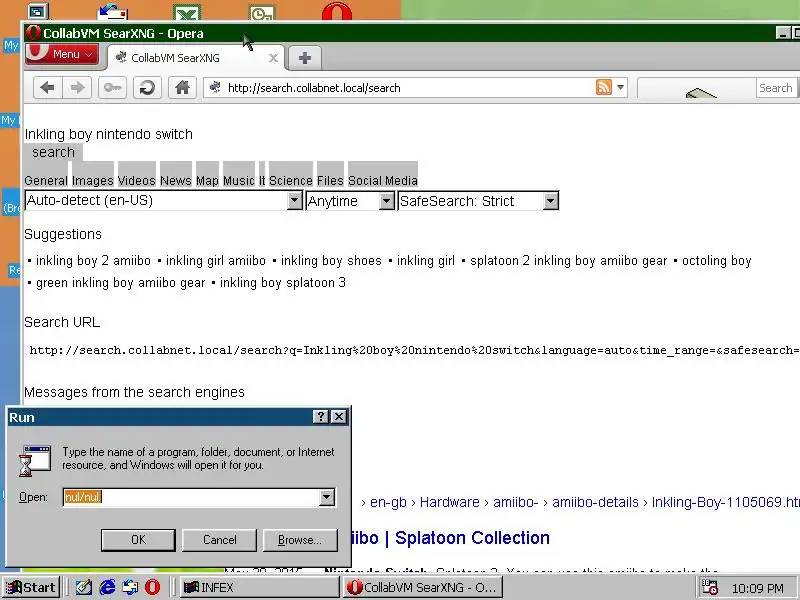Click the site favicon in address bar
Viewport: 800px width, 600px height.
point(215,87)
